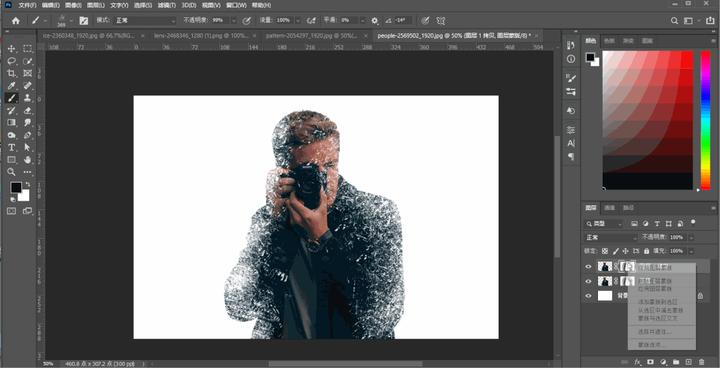Screen dimensions: 720x368
Task: Toggle lock transparent pixels icon
Action: point(605,251)
